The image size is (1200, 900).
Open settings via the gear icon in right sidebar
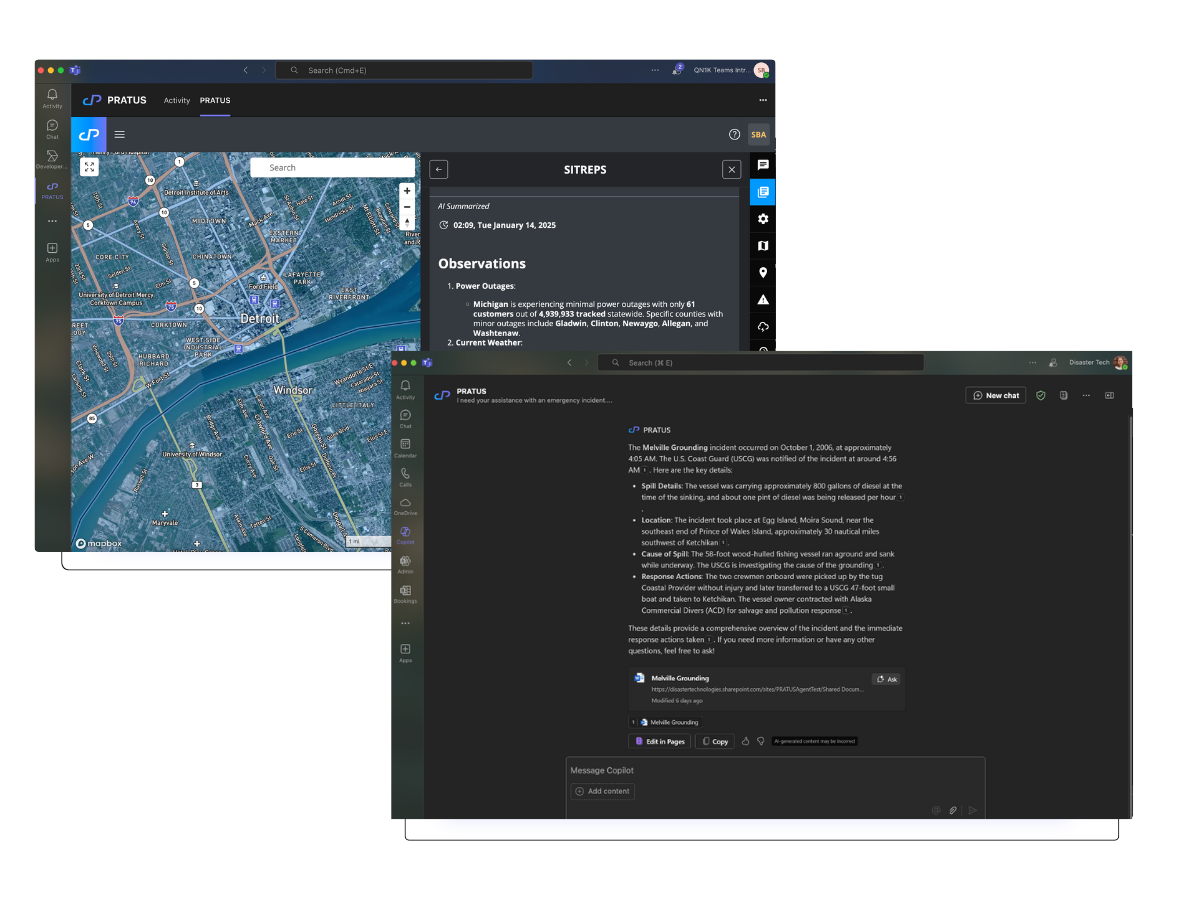pos(763,219)
